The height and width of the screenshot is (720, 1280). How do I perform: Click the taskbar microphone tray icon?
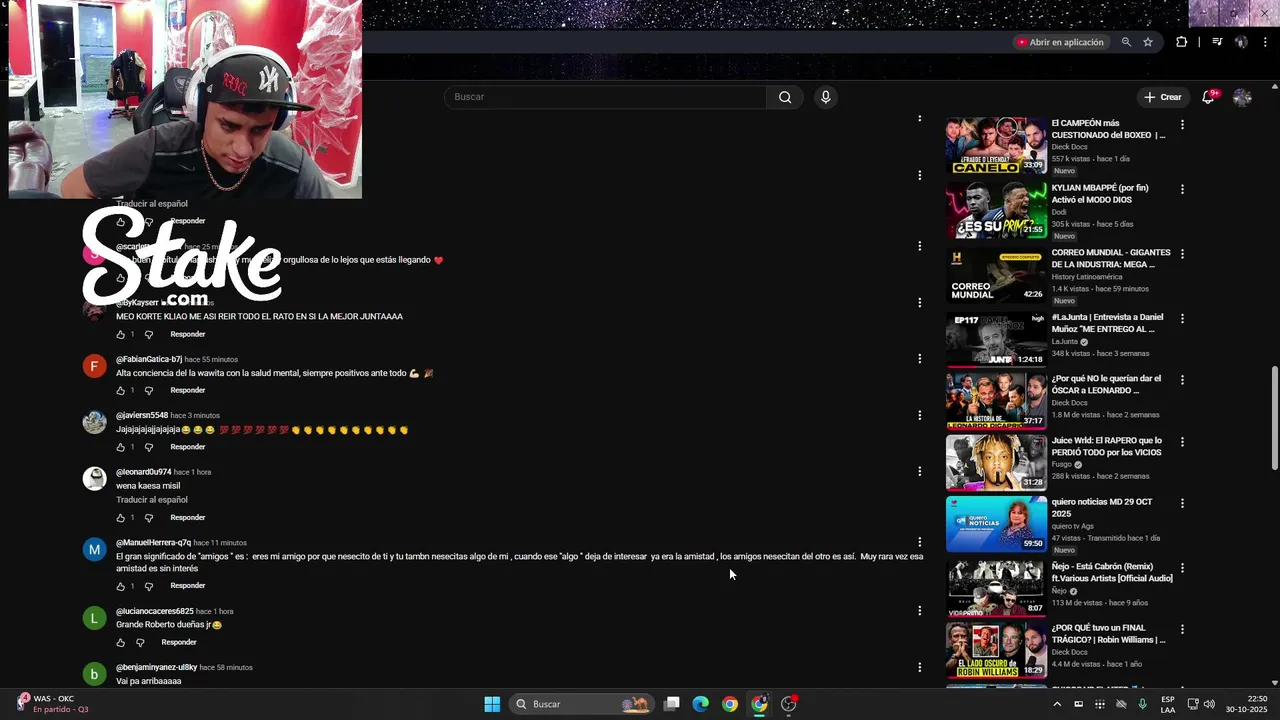1142,704
